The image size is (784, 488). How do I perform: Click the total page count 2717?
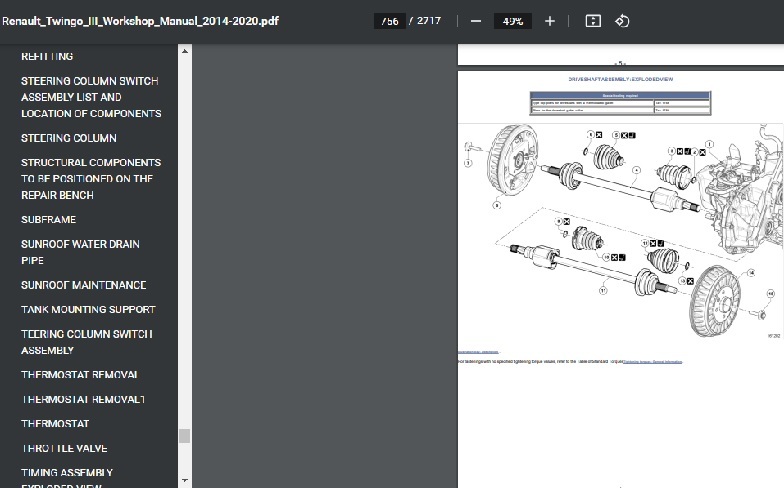[x=429, y=21]
